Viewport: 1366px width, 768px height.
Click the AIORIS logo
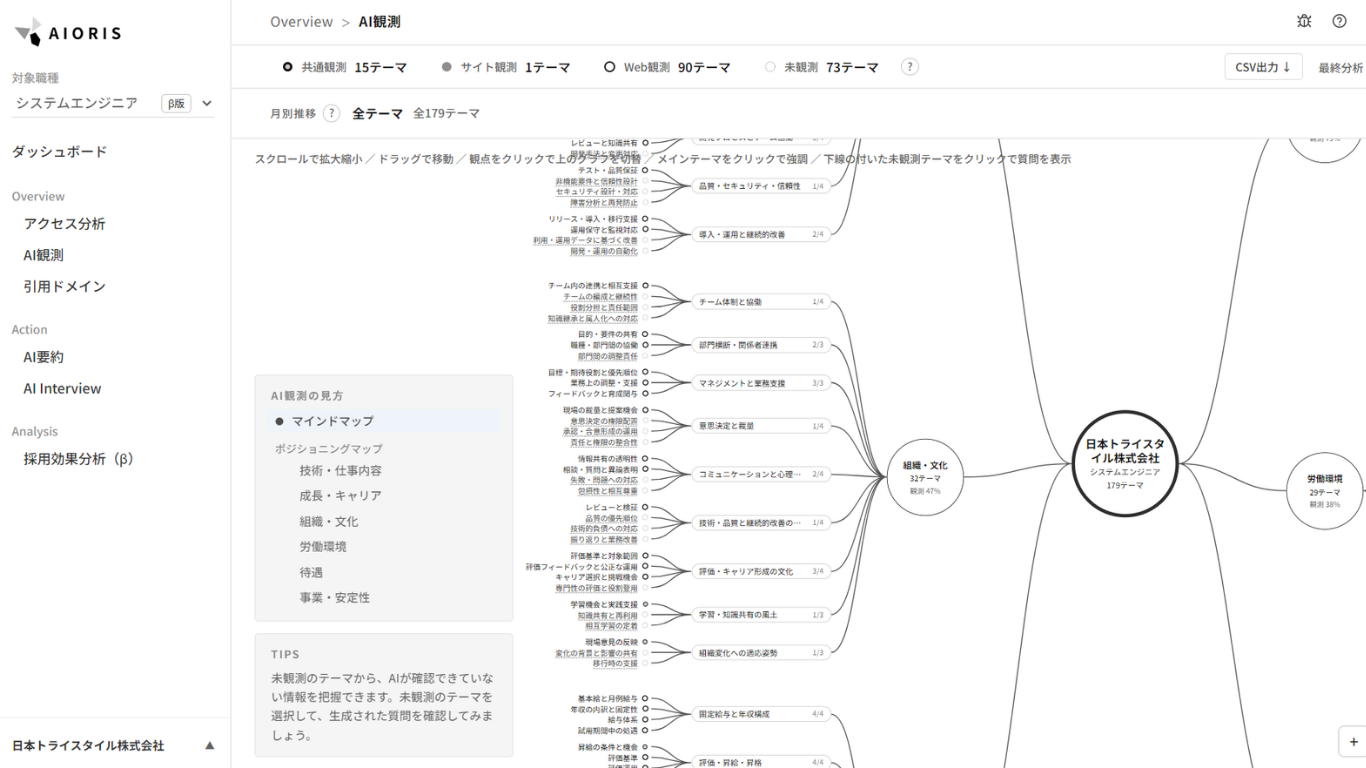(x=68, y=33)
